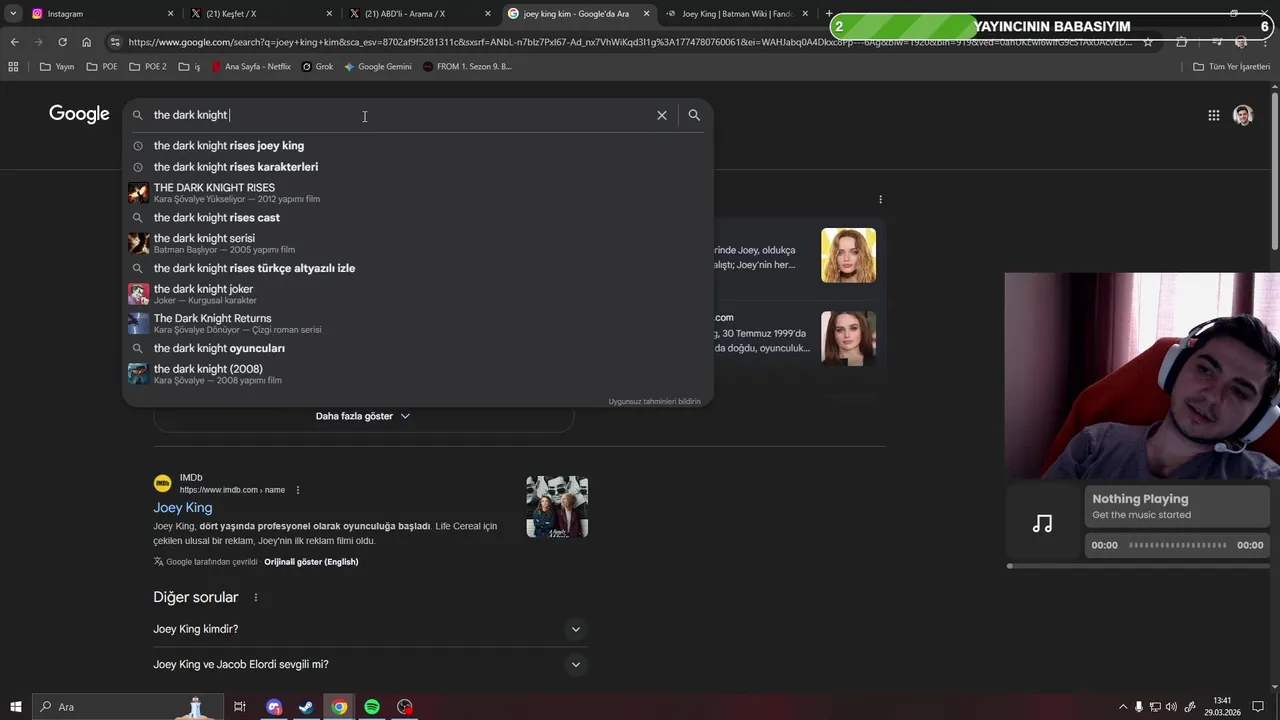Screen dimensions: 1280x720
Task: Open a new browser tab
Action: (x=829, y=14)
